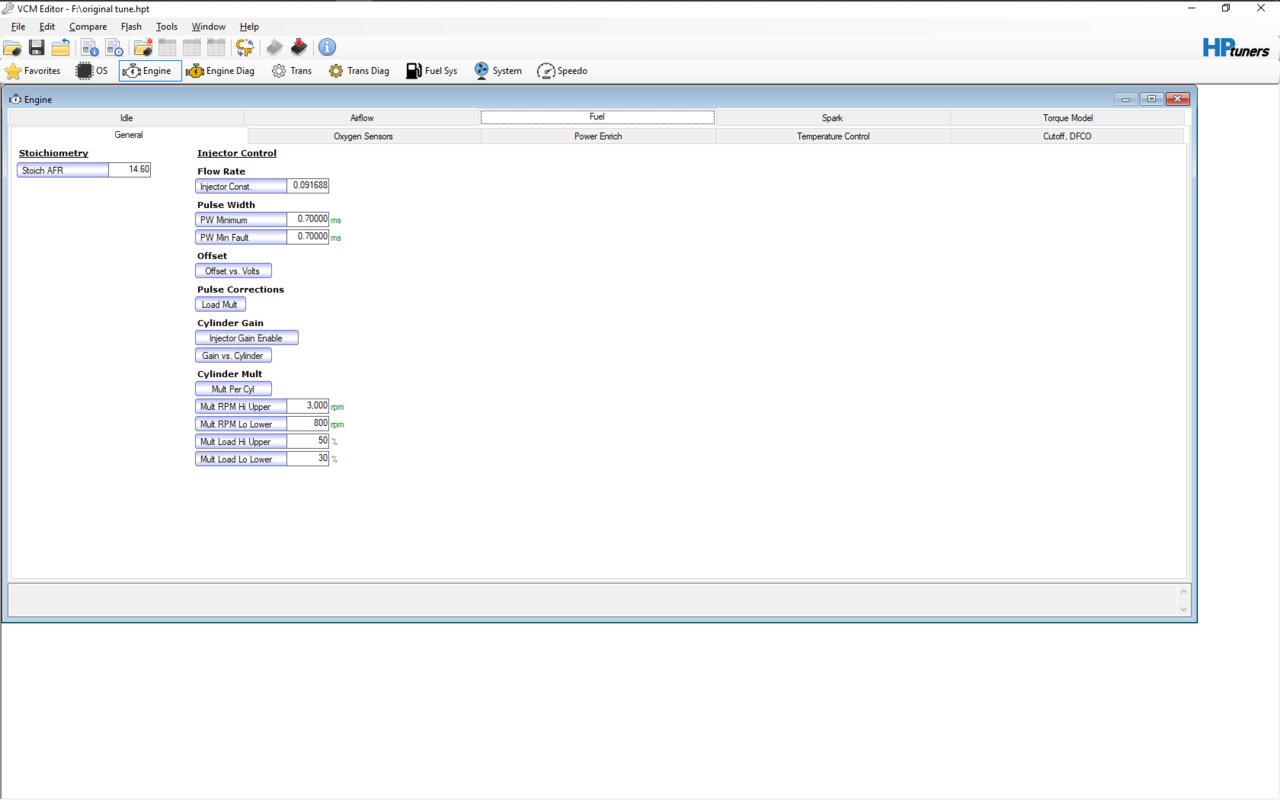Click the Mult RPM Hi Upper value field
Viewport: 1280px width, 800px height.
click(308, 406)
